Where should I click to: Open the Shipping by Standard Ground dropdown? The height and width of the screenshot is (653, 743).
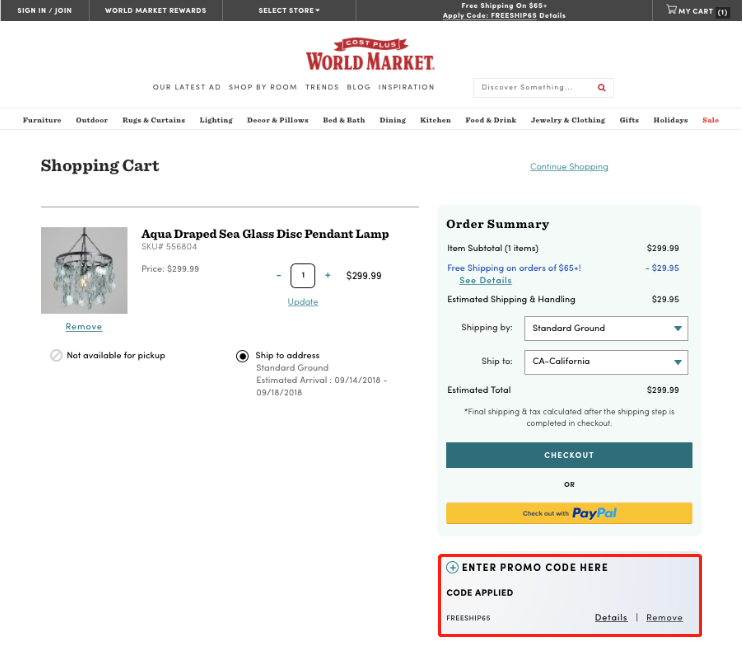pyautogui.click(x=606, y=328)
